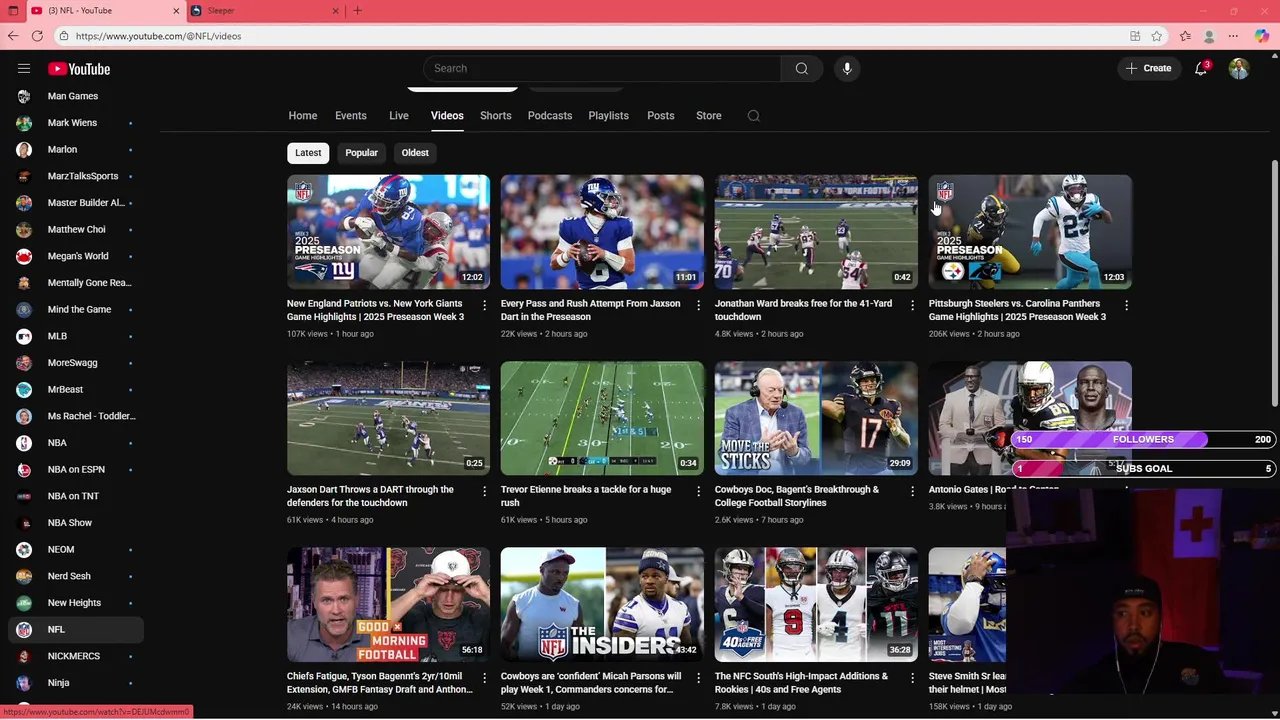The height and width of the screenshot is (720, 1280).
Task: Open the Posts tab
Action: click(661, 116)
